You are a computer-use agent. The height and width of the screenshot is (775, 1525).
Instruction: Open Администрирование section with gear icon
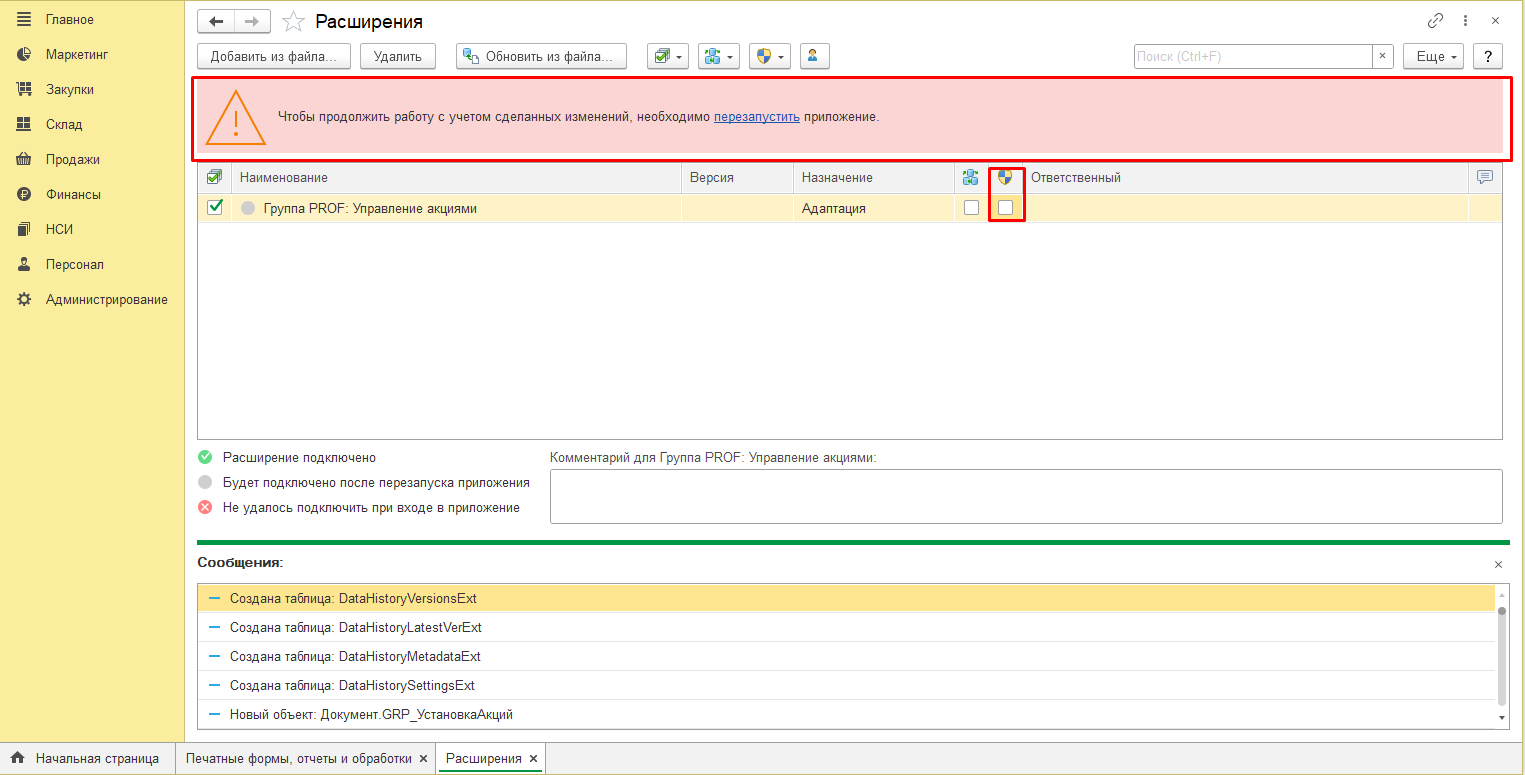point(106,299)
